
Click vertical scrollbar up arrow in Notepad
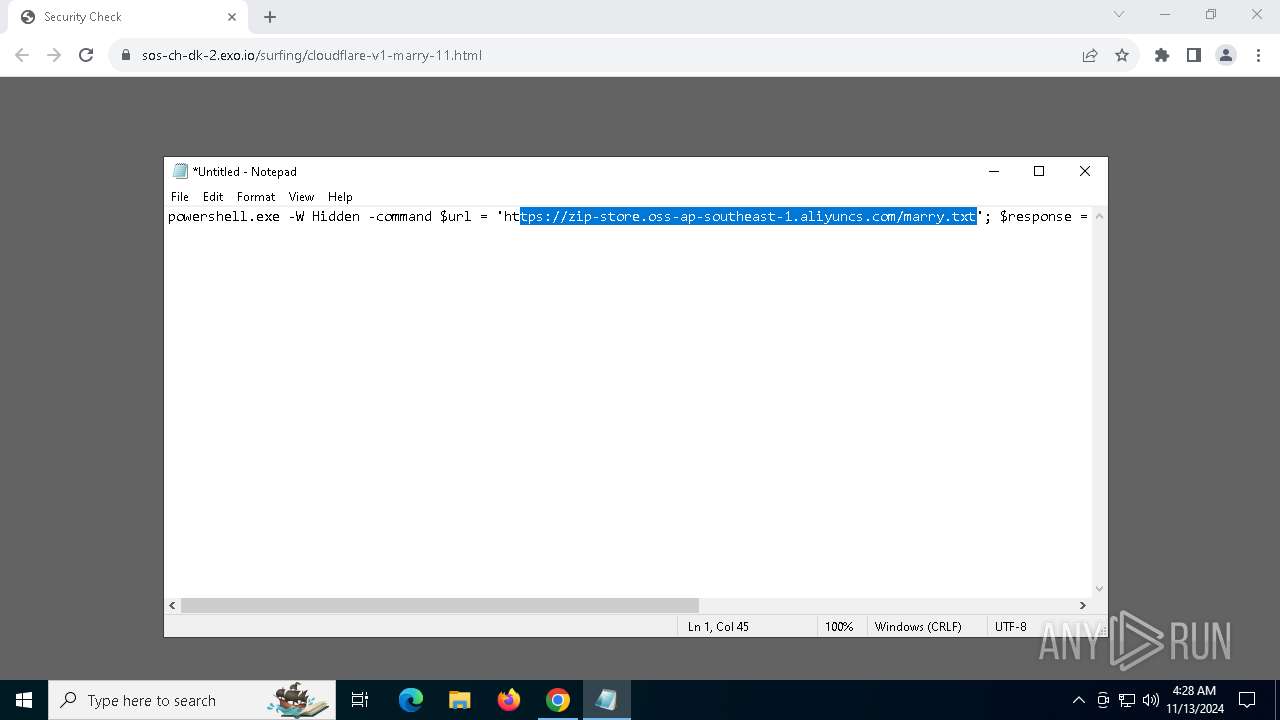(1099, 215)
